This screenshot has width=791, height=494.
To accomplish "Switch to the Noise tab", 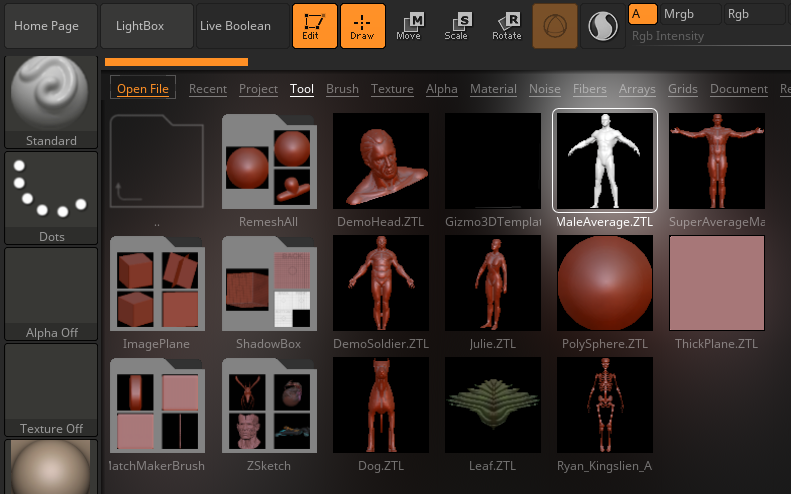I will (544, 89).
